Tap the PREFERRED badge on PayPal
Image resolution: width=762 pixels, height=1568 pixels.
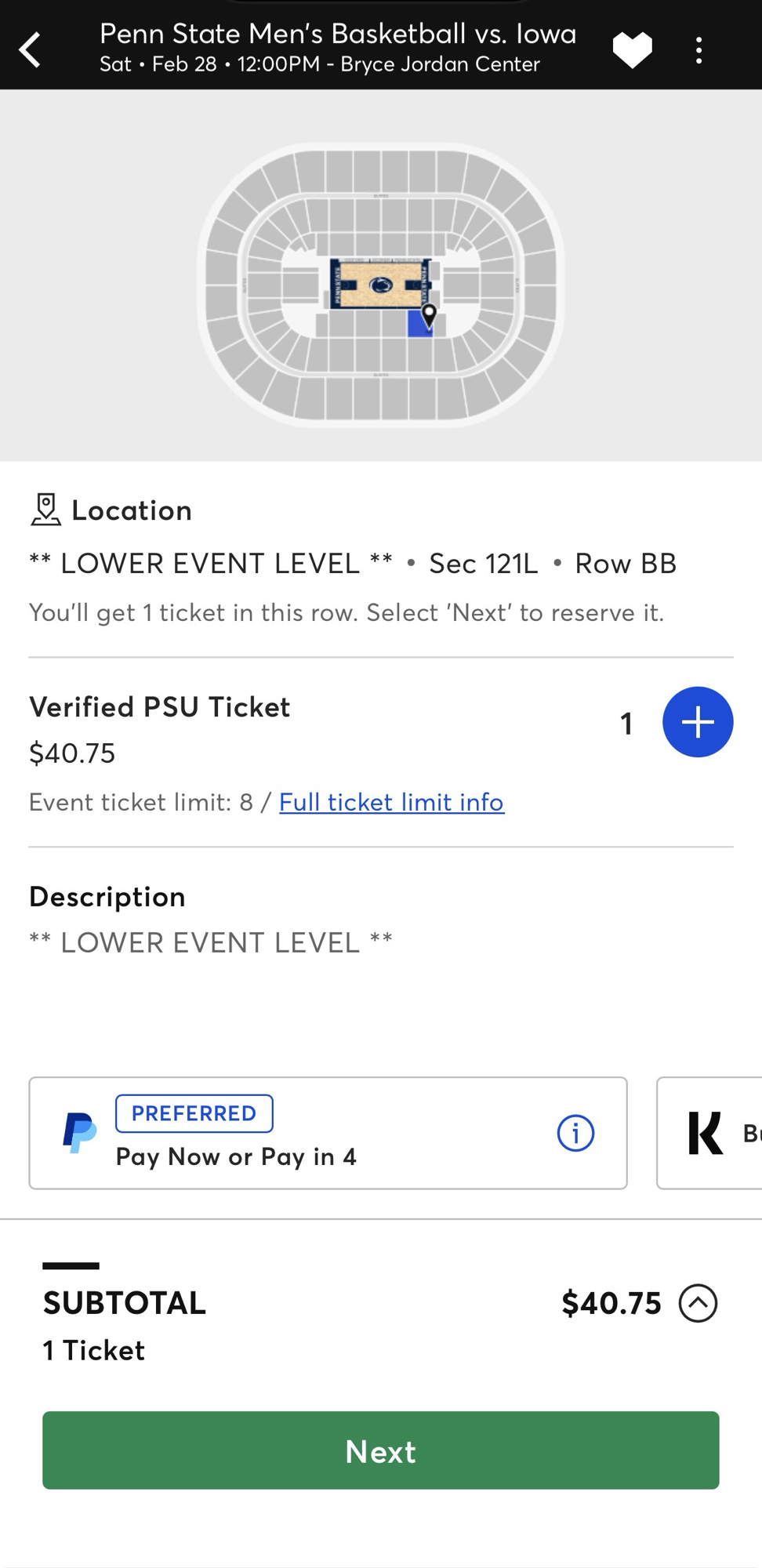point(194,1113)
